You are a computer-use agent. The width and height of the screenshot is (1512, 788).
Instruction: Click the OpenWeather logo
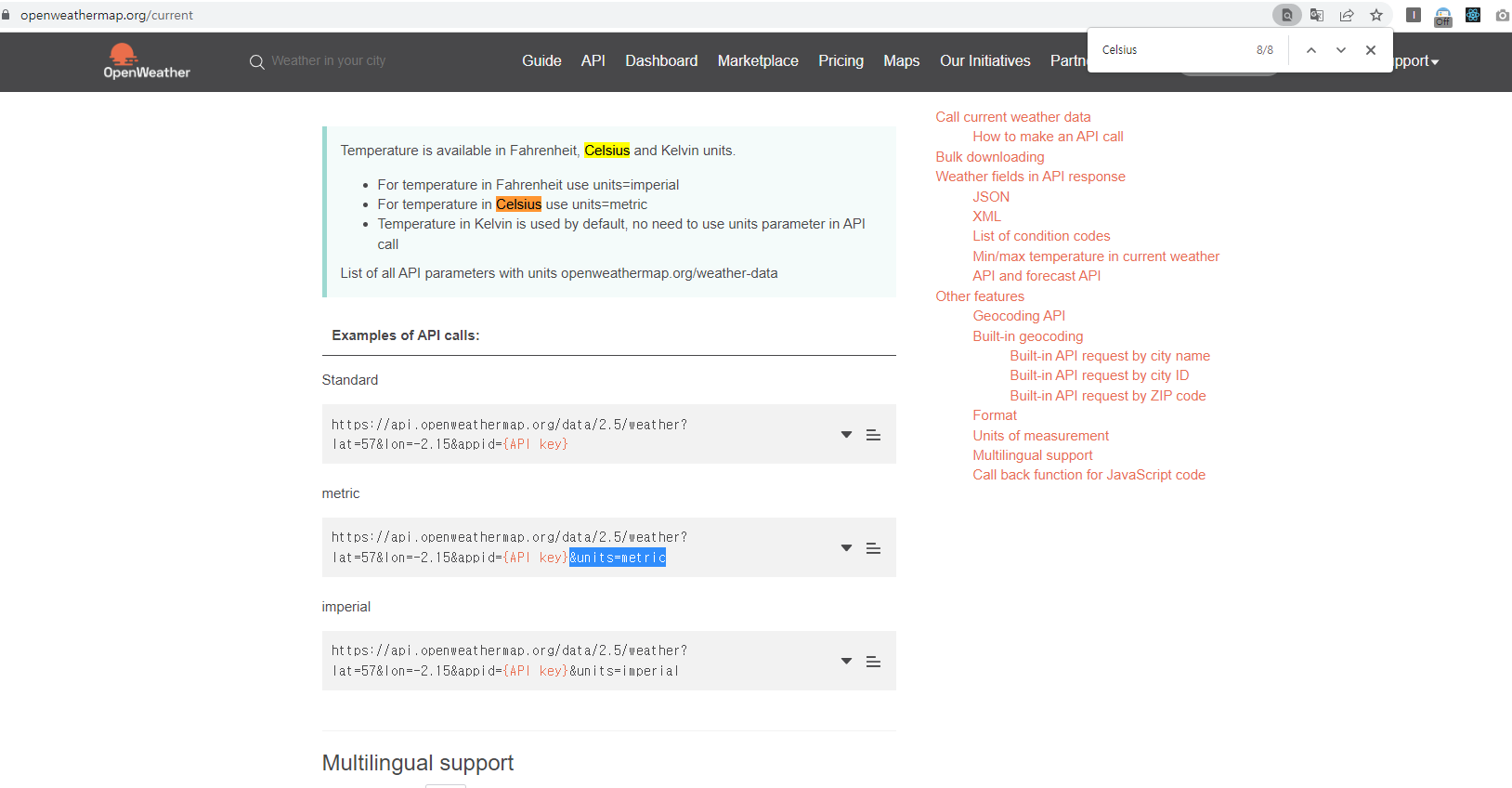coord(147,60)
